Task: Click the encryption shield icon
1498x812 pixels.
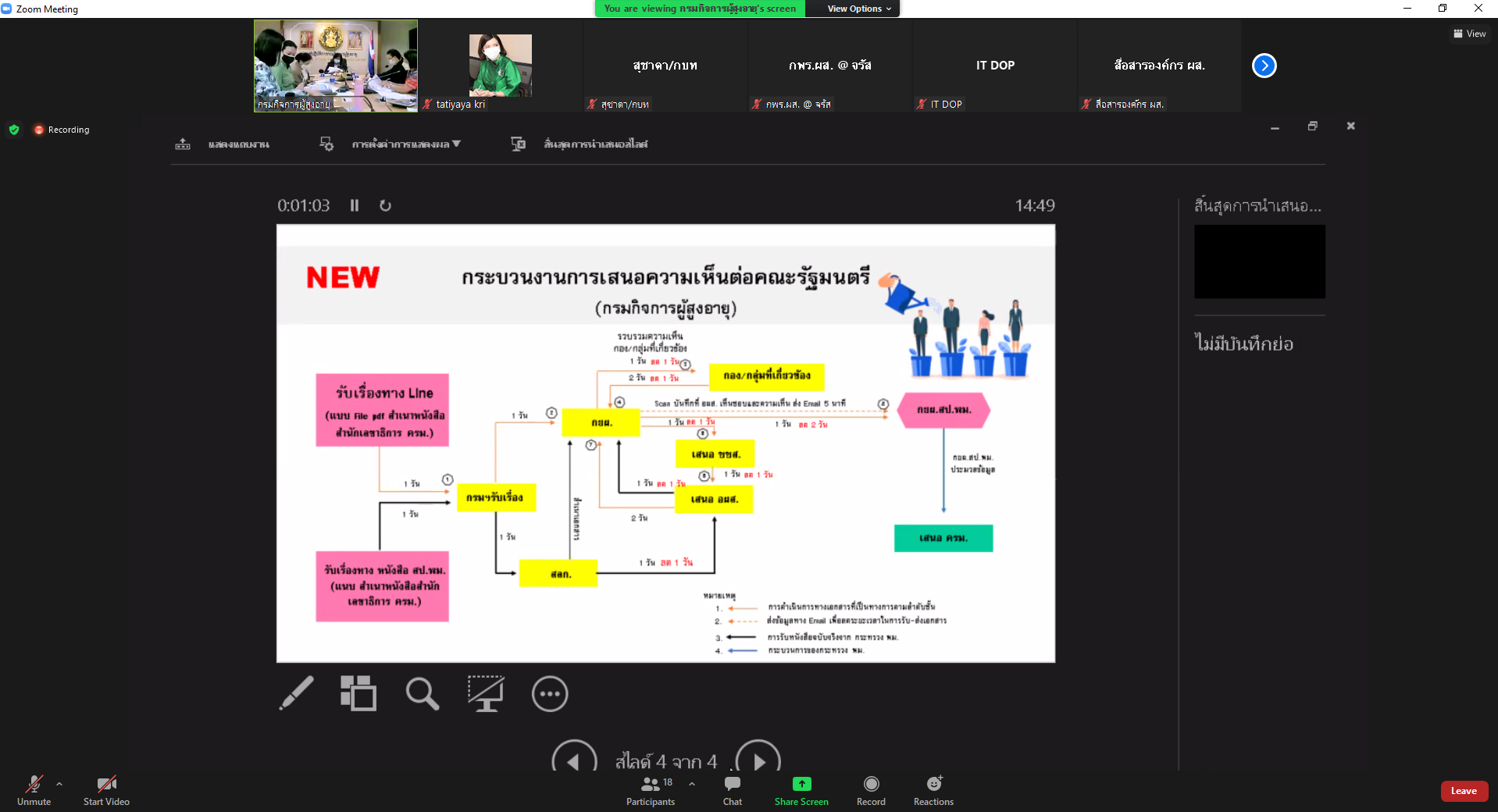Action: pyautogui.click(x=14, y=130)
